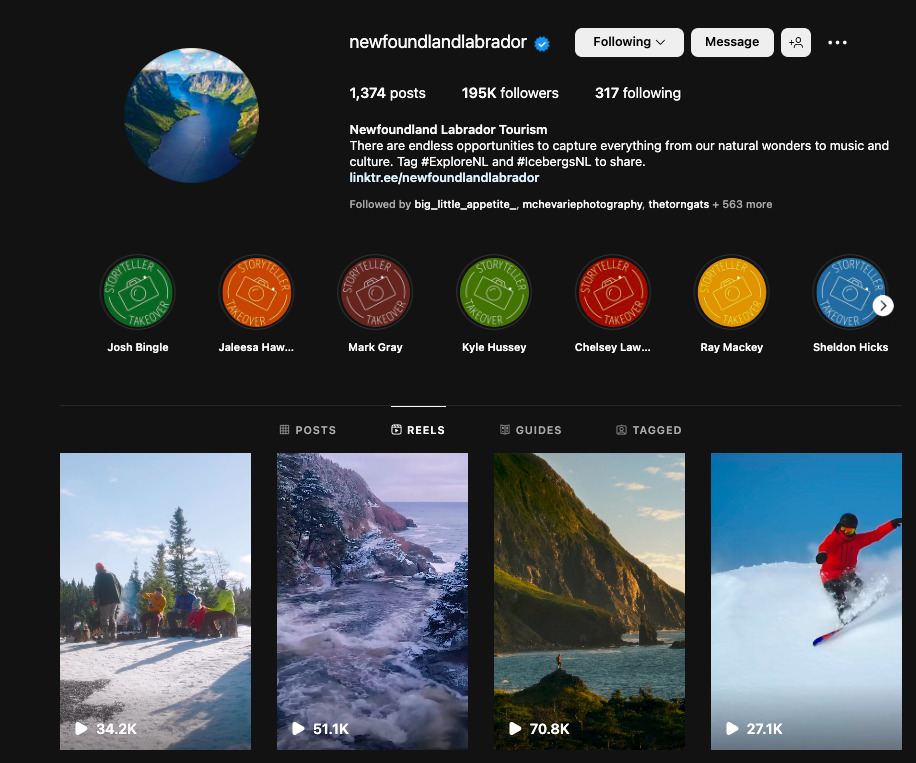Select the Reels tab

point(418,430)
